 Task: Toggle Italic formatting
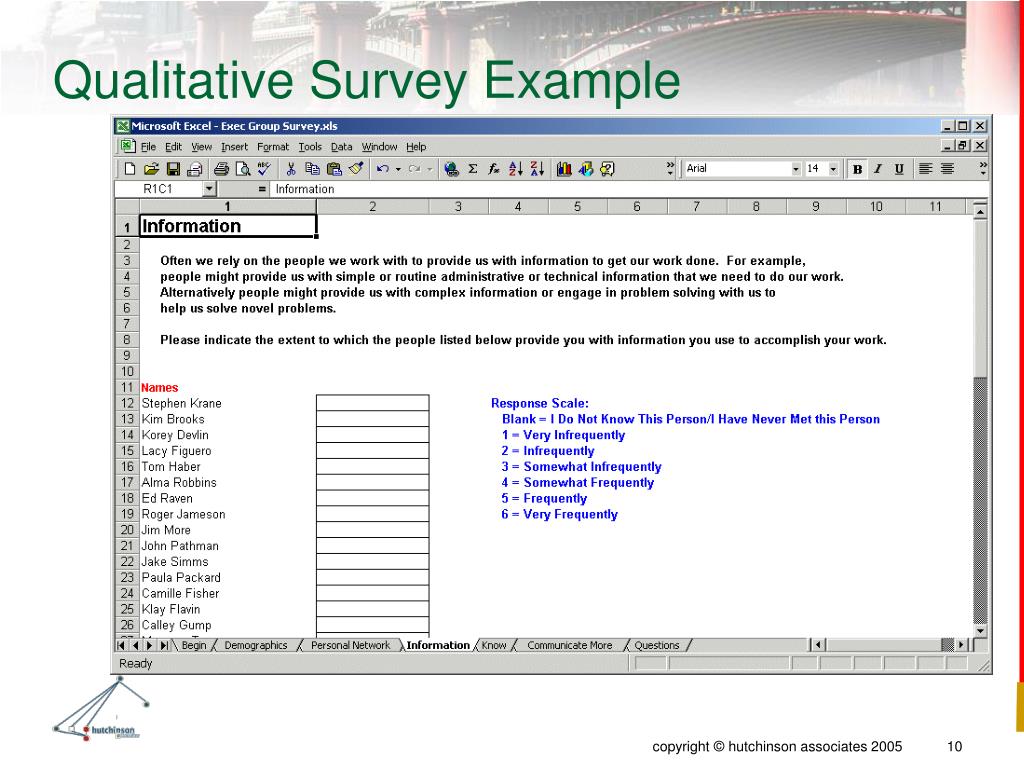[878, 168]
